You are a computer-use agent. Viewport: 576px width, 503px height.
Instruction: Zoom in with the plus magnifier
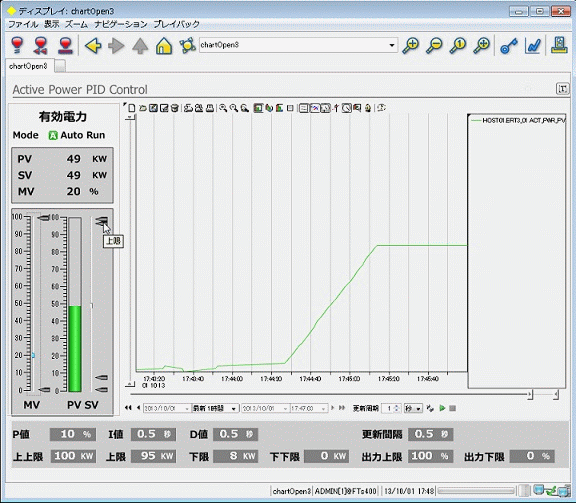pos(410,46)
